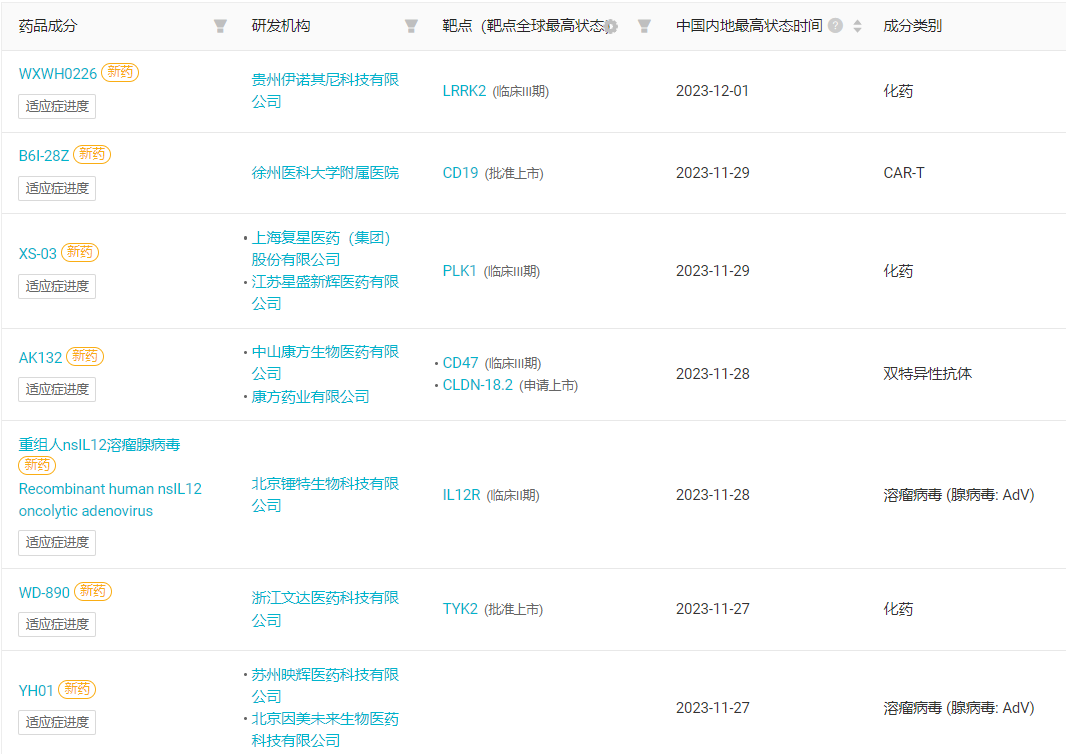Show help for 中国内地最高状态时间
1066x754 pixels.
(836, 26)
